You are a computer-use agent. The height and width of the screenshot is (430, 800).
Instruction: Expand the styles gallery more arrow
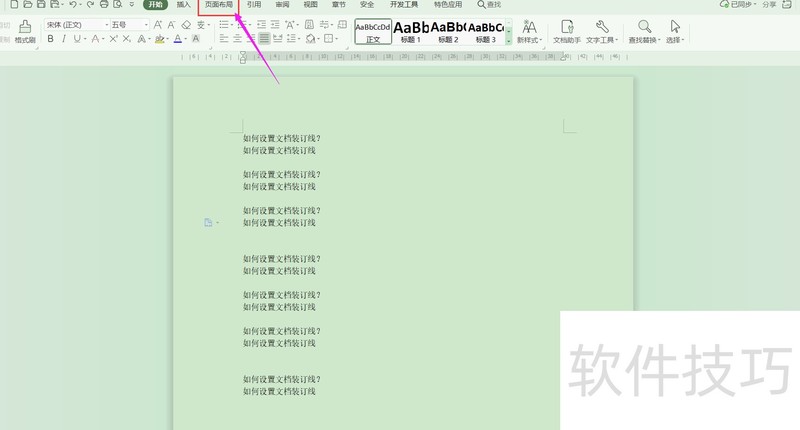coord(509,40)
